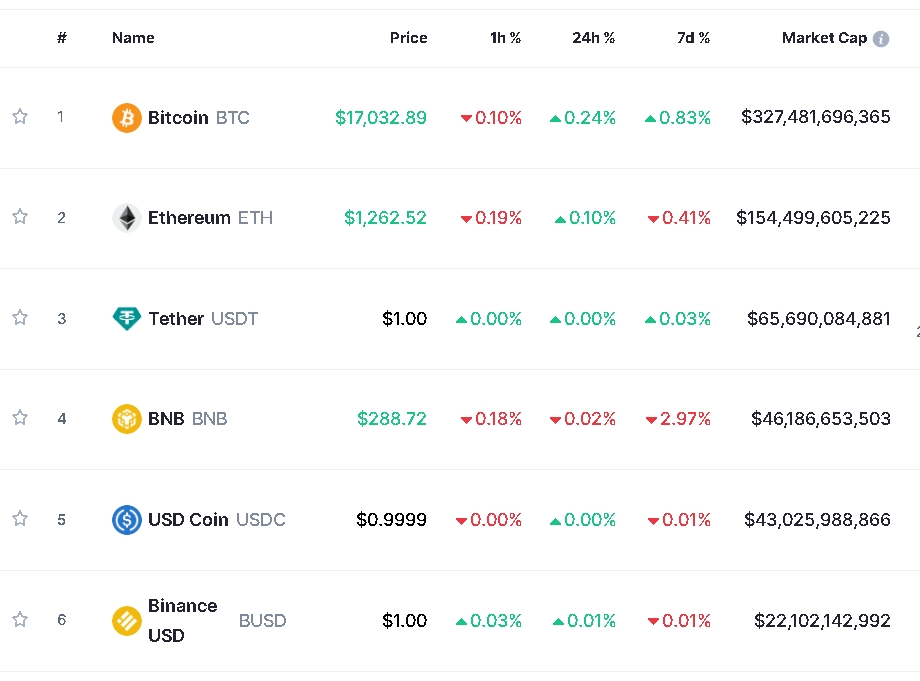Toggle the watchlist star for Ethereum
This screenshot has height=681, width=920.
20,217
